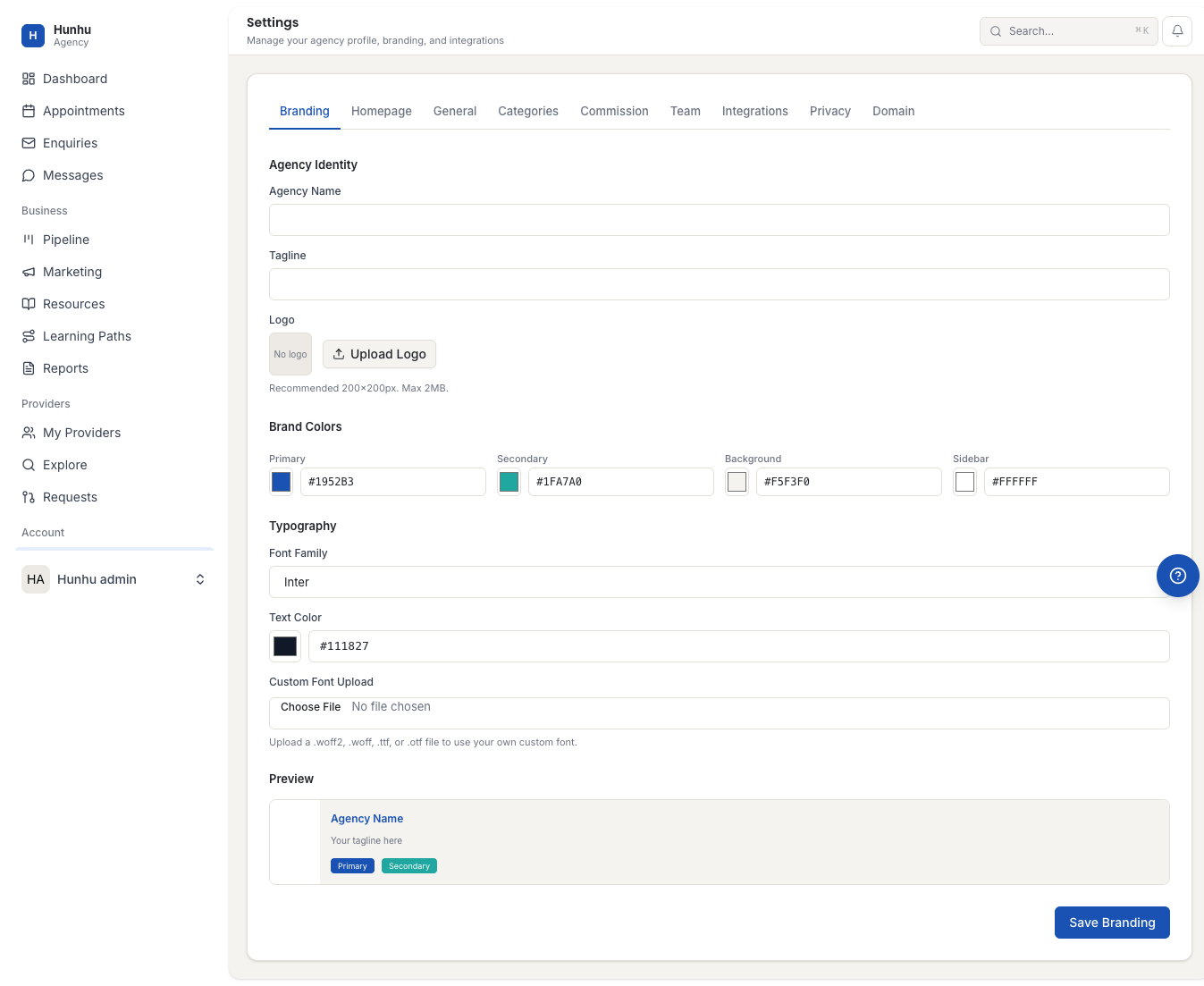Click the 'Your tagline here' preview text
The image size is (1204, 986).
tap(366, 841)
